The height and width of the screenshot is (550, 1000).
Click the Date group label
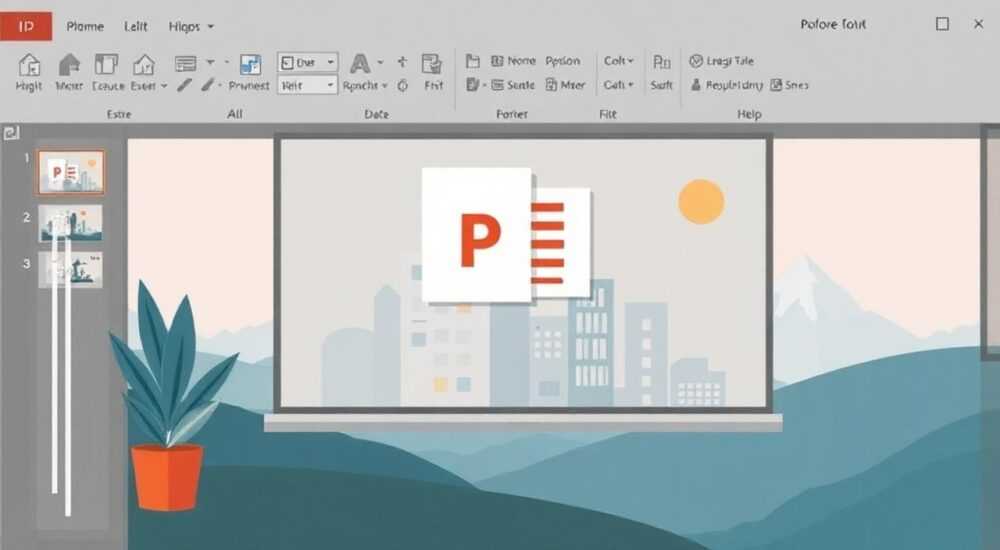(x=376, y=114)
